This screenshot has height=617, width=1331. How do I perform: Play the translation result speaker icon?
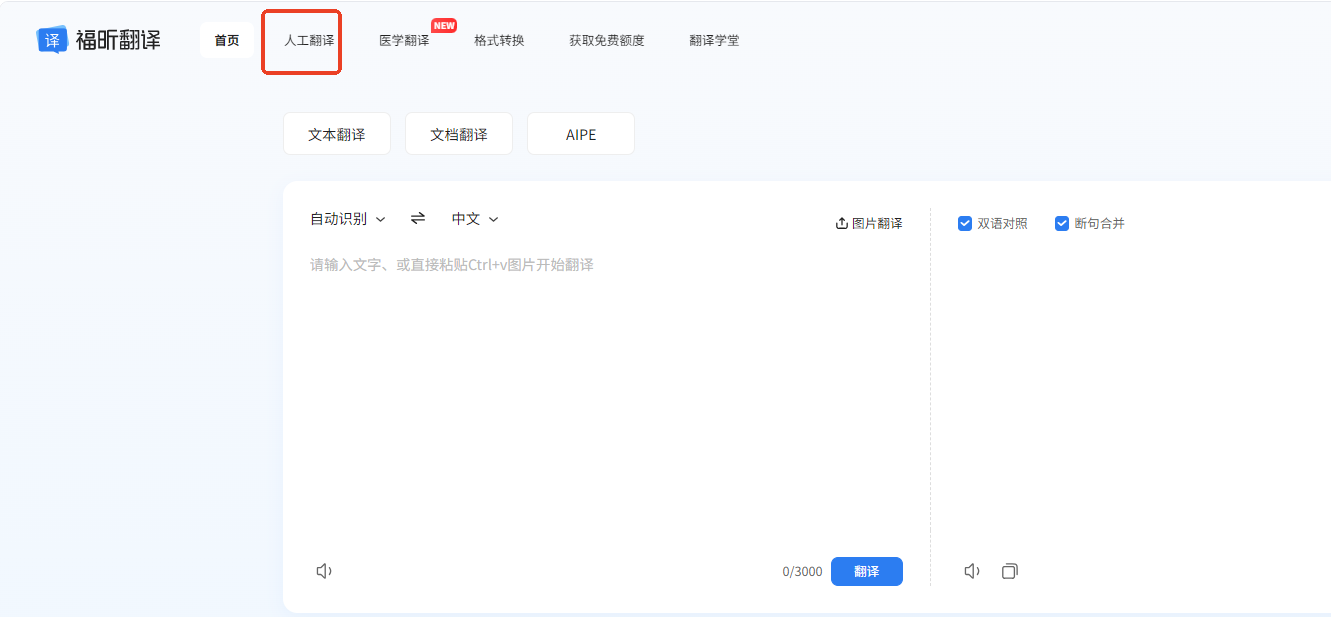coord(971,570)
